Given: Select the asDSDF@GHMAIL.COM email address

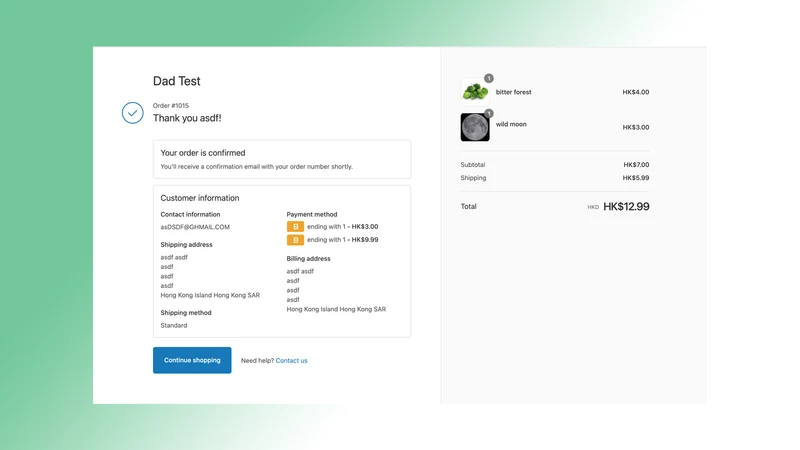Looking at the screenshot, I should (195, 227).
